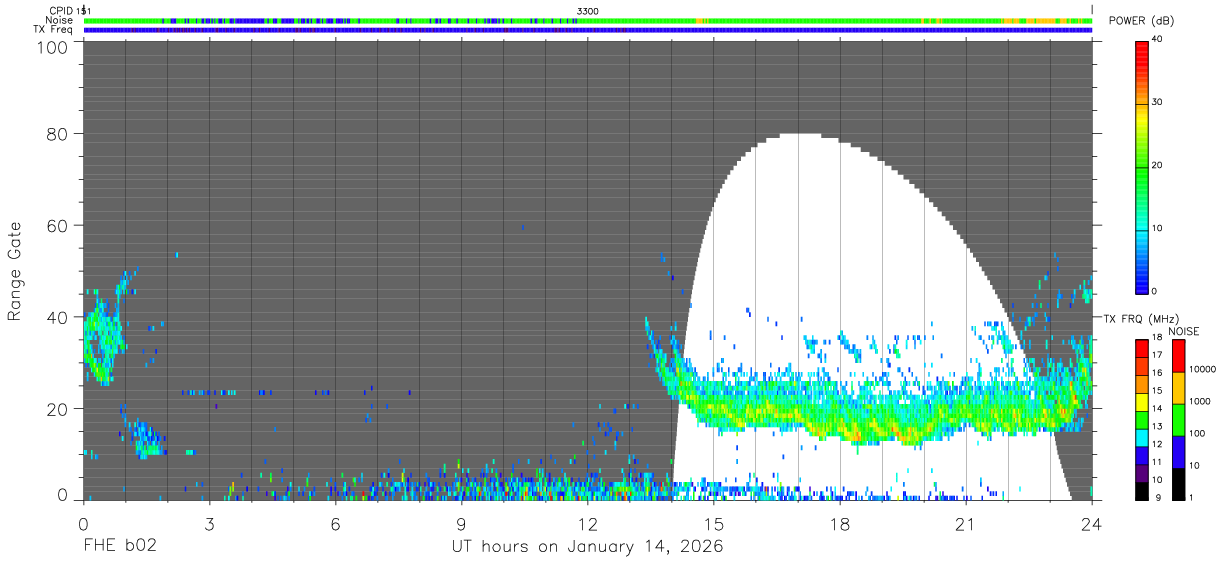This screenshot has height=567, width=1228.
Task: Click x-axis tick label 9
Action: click(x=461, y=524)
